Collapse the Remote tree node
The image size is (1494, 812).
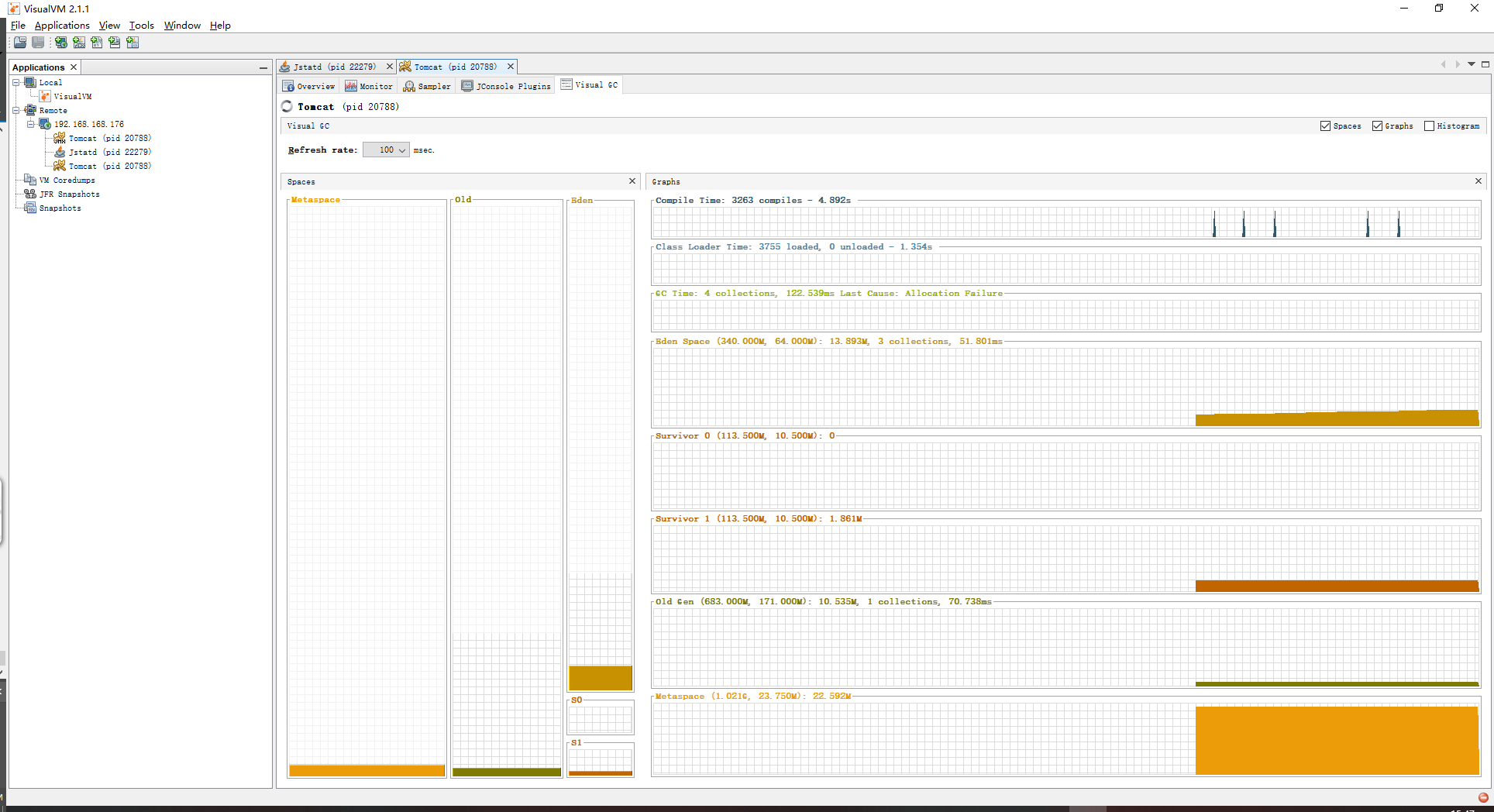(16, 110)
